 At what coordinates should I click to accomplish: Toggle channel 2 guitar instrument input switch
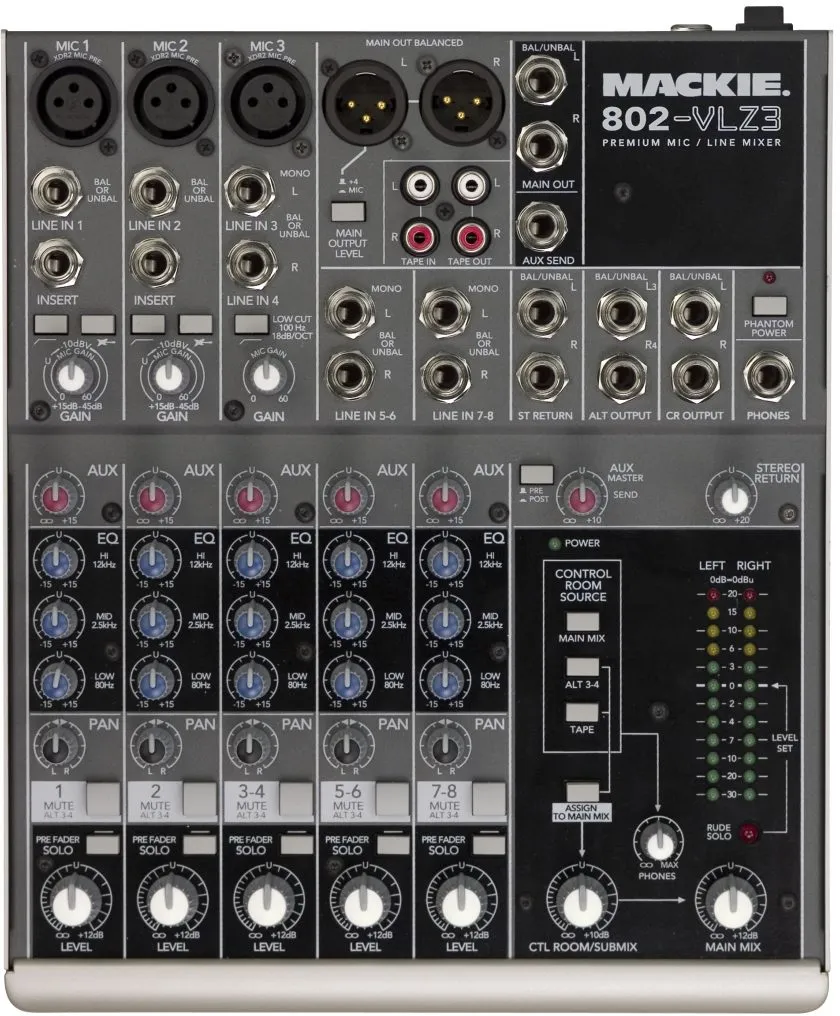point(195,324)
